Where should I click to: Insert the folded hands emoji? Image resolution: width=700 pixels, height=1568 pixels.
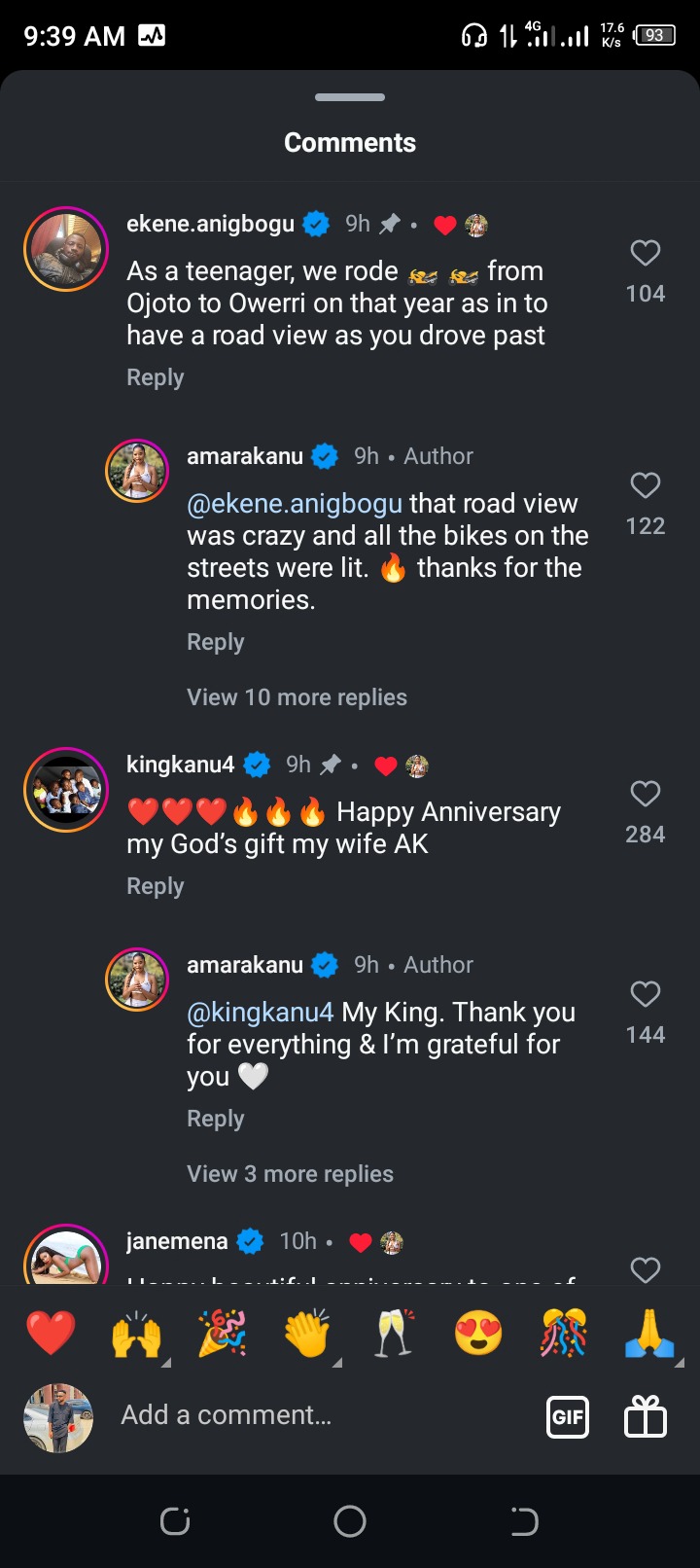[x=649, y=1333]
